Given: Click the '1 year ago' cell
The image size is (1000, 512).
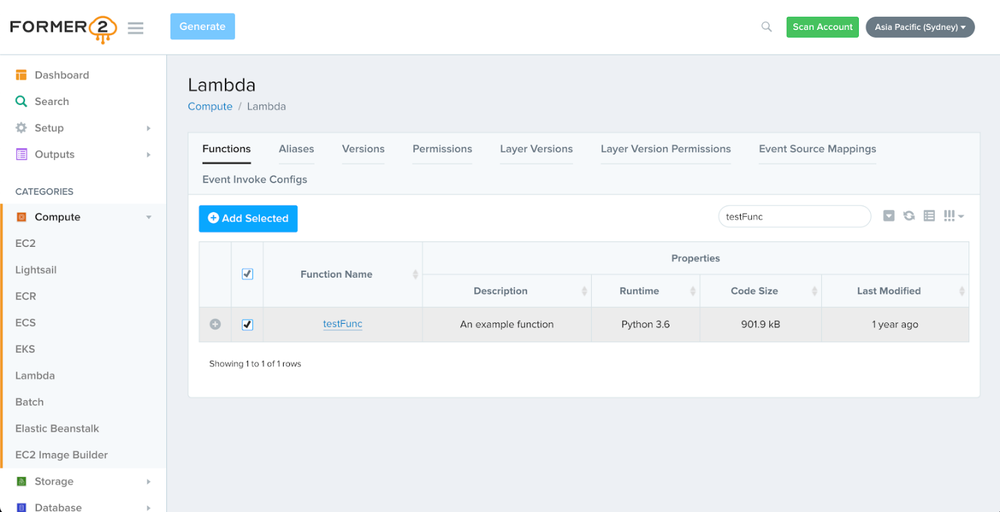Looking at the screenshot, I should (x=895, y=325).
